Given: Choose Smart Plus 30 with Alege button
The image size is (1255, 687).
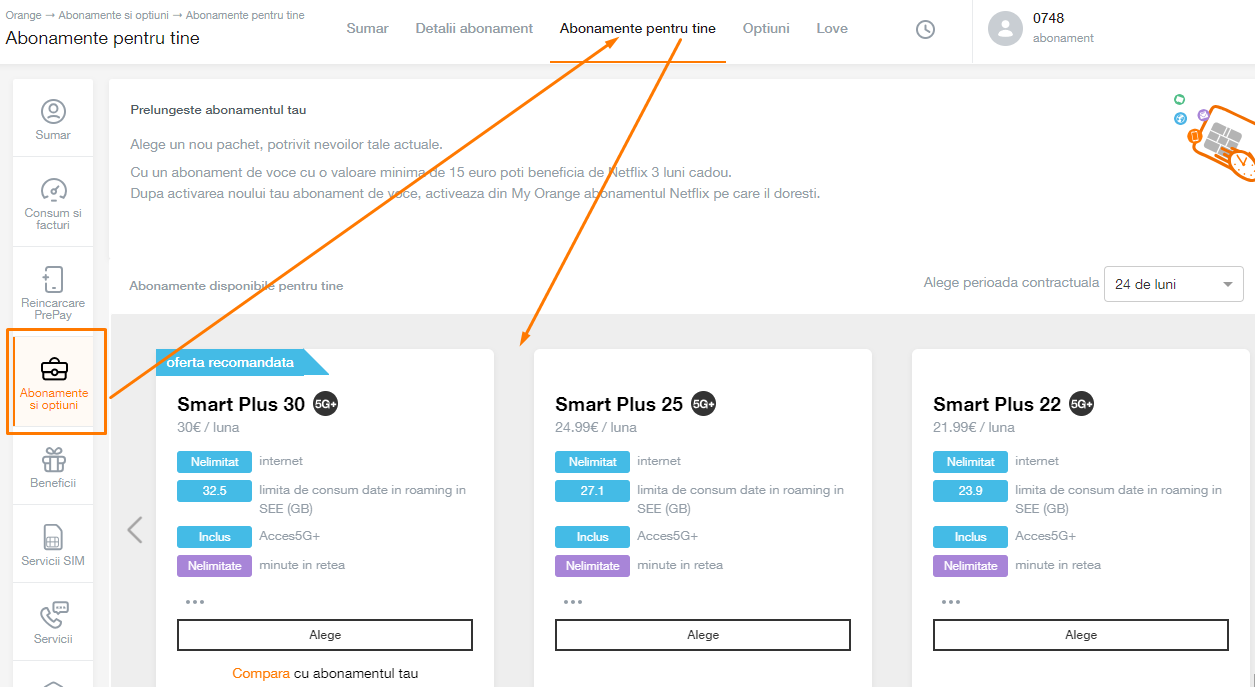Looking at the screenshot, I should click(x=325, y=635).
